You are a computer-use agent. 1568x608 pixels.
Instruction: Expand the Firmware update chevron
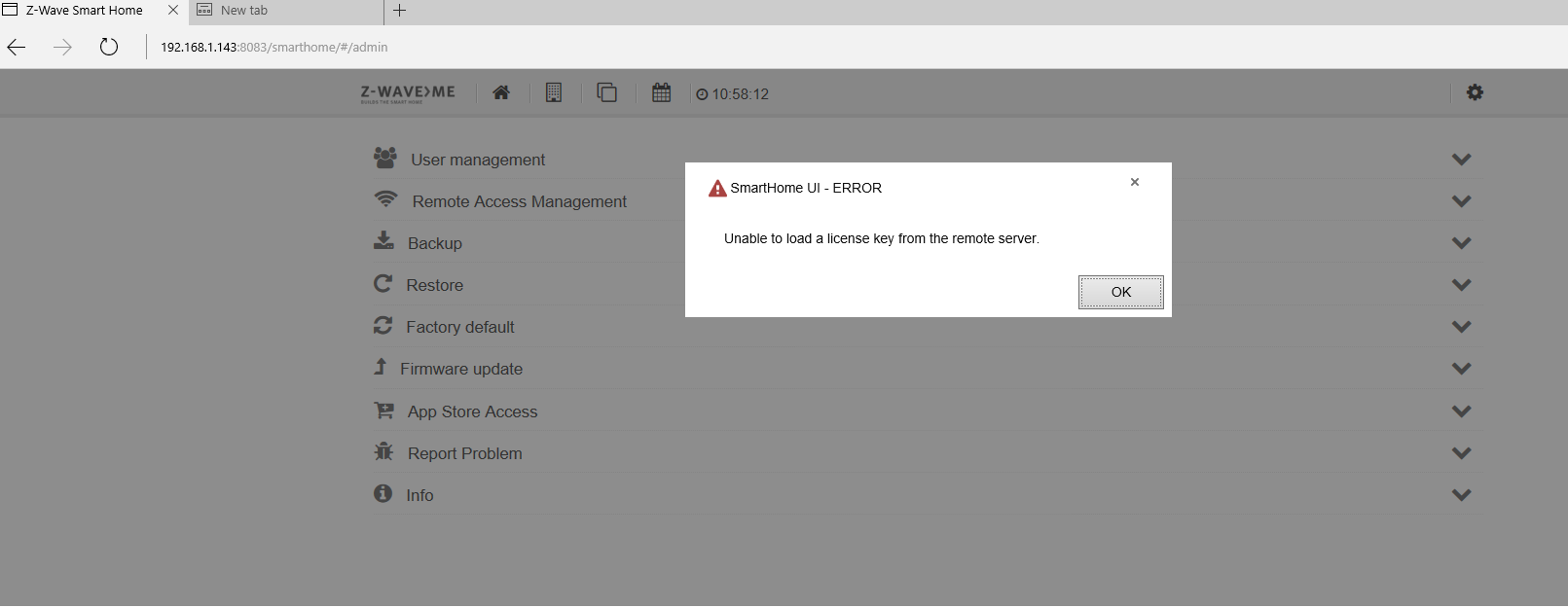coord(1461,369)
